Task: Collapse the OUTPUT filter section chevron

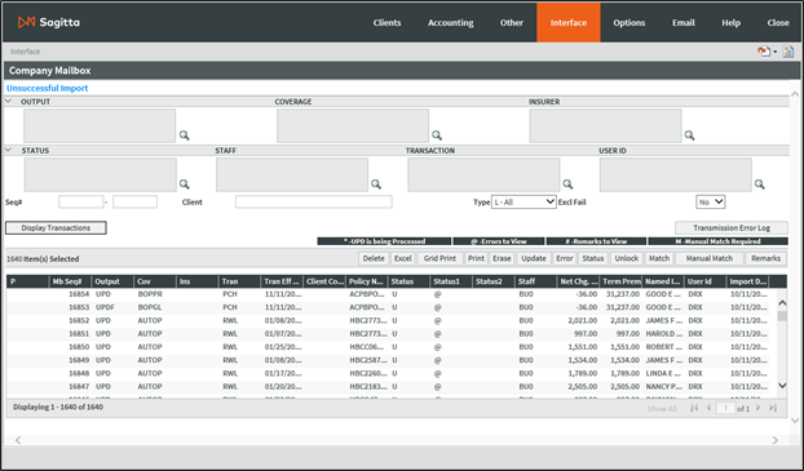Action: point(9,102)
